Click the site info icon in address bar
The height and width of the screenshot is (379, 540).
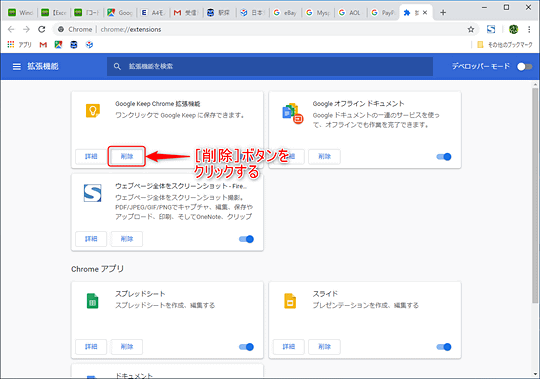[61, 30]
